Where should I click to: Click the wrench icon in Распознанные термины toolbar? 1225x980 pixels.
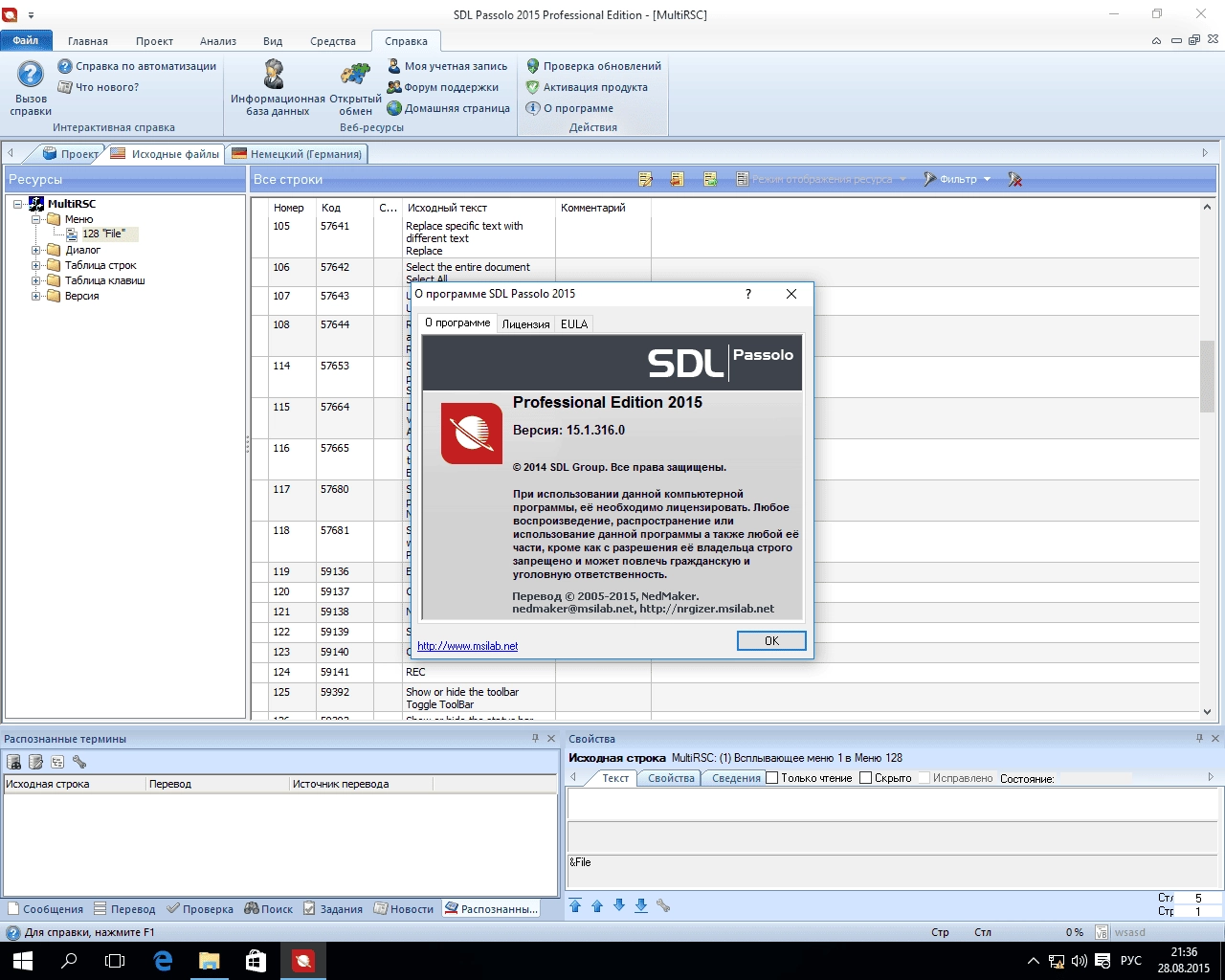(x=79, y=762)
